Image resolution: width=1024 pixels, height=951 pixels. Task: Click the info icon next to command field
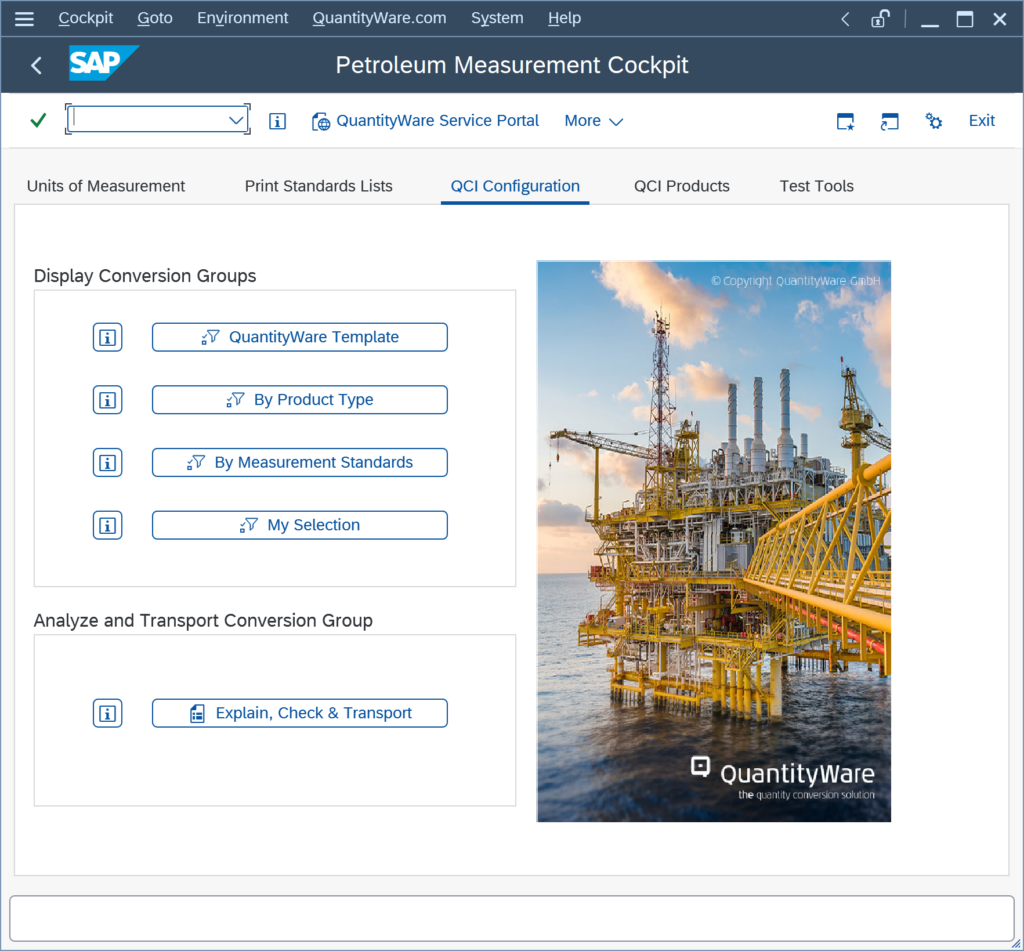coord(277,121)
